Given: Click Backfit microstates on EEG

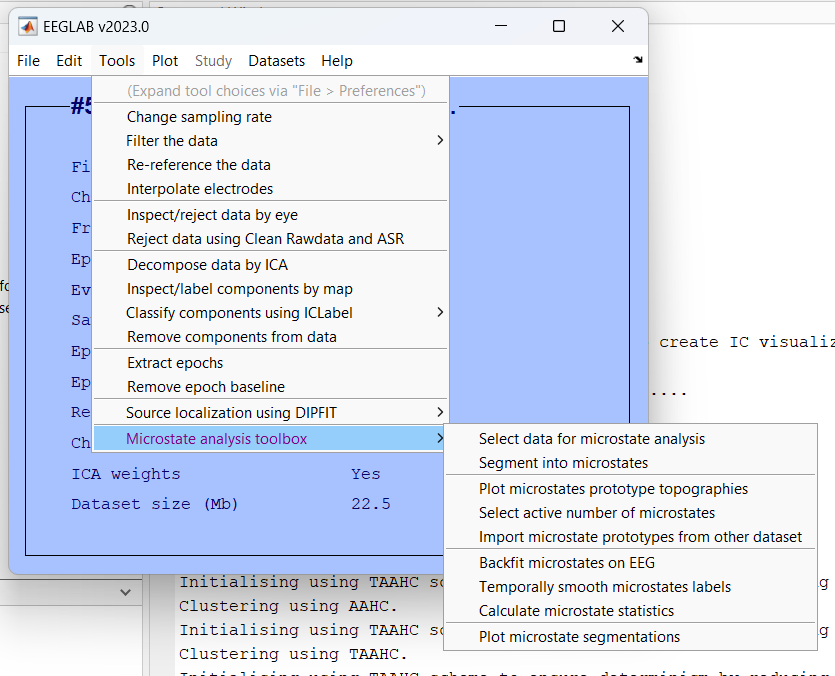Looking at the screenshot, I should pos(567,563).
